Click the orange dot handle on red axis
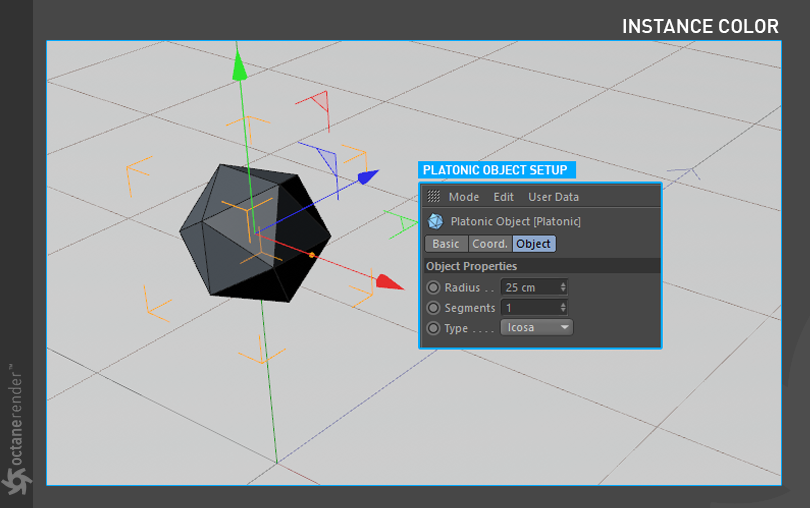Viewport: 810px width, 508px height. 311,255
